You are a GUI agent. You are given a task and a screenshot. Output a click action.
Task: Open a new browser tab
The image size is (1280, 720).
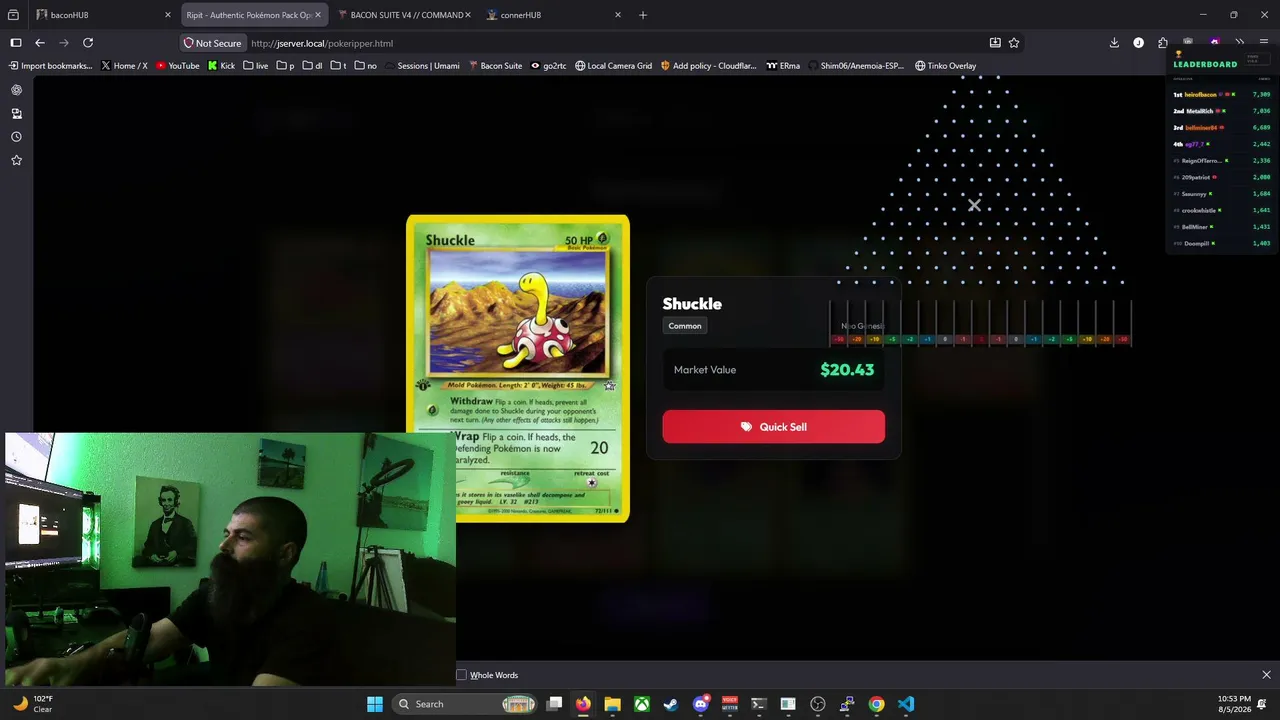(643, 15)
